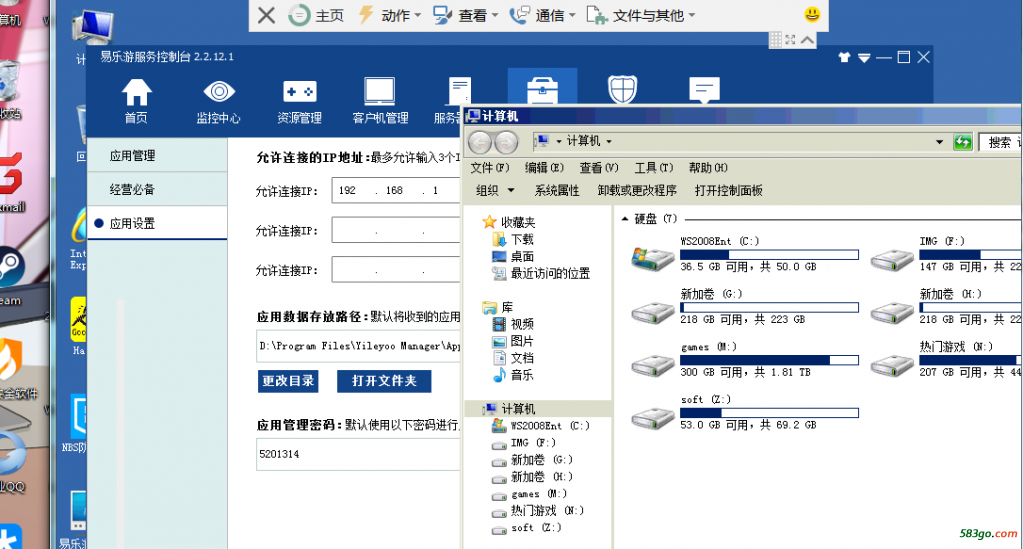Click the smiley face icon on remote toolbar
Image resolution: width=1023 pixels, height=549 pixels.
(x=812, y=14)
